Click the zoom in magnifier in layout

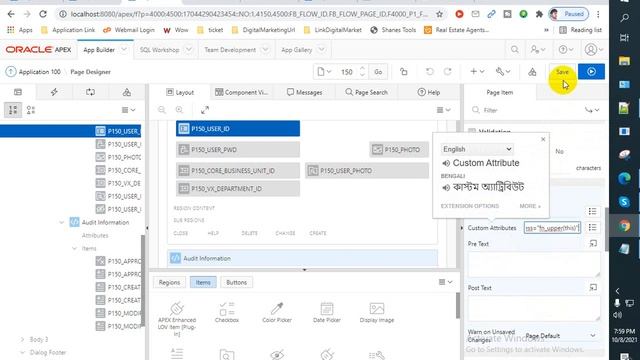coord(179,110)
